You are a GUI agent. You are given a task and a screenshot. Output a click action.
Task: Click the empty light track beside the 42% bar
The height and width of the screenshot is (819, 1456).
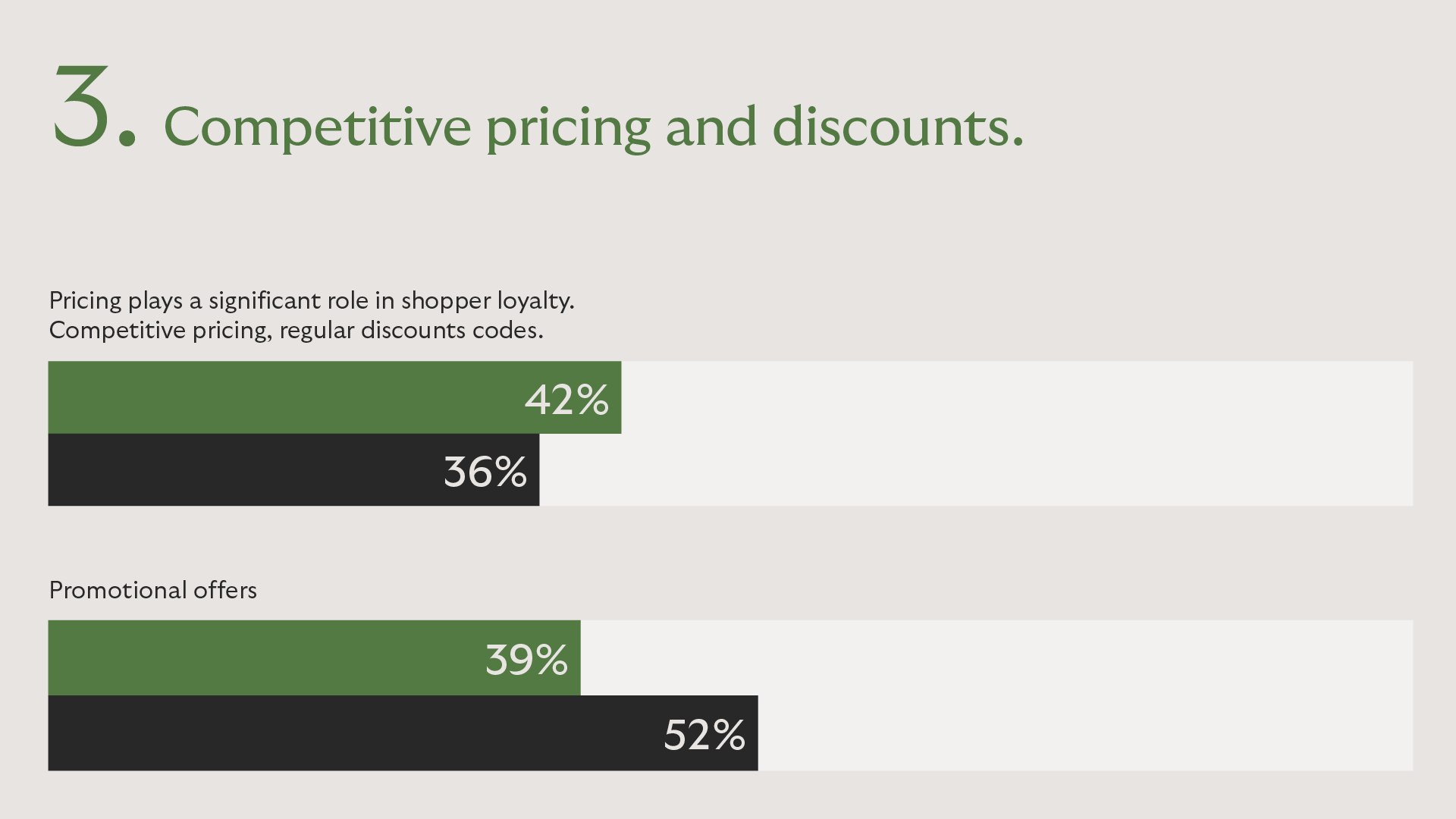click(1016, 397)
